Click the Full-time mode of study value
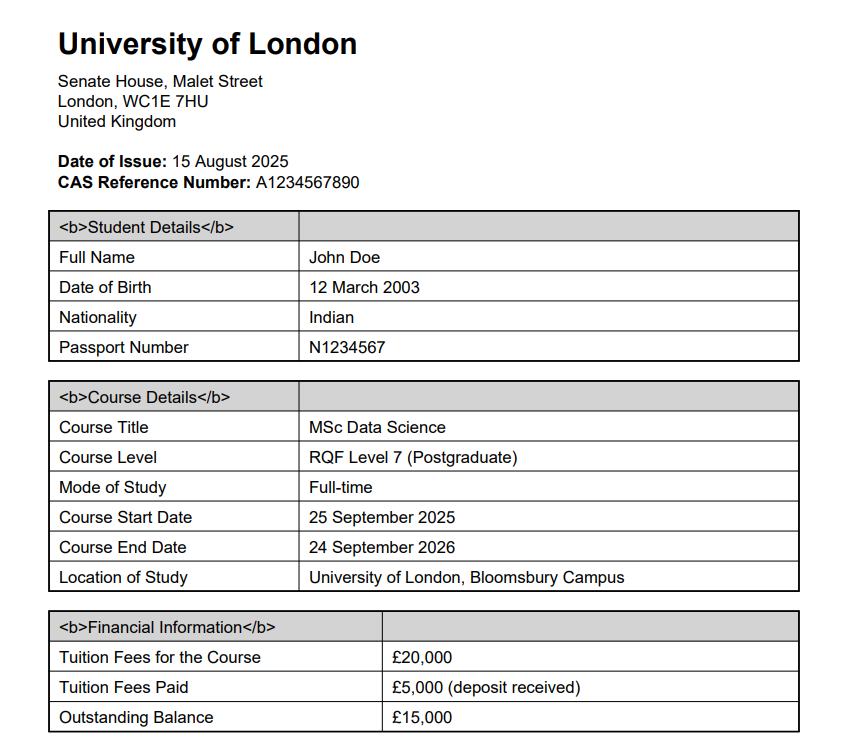 coord(340,487)
